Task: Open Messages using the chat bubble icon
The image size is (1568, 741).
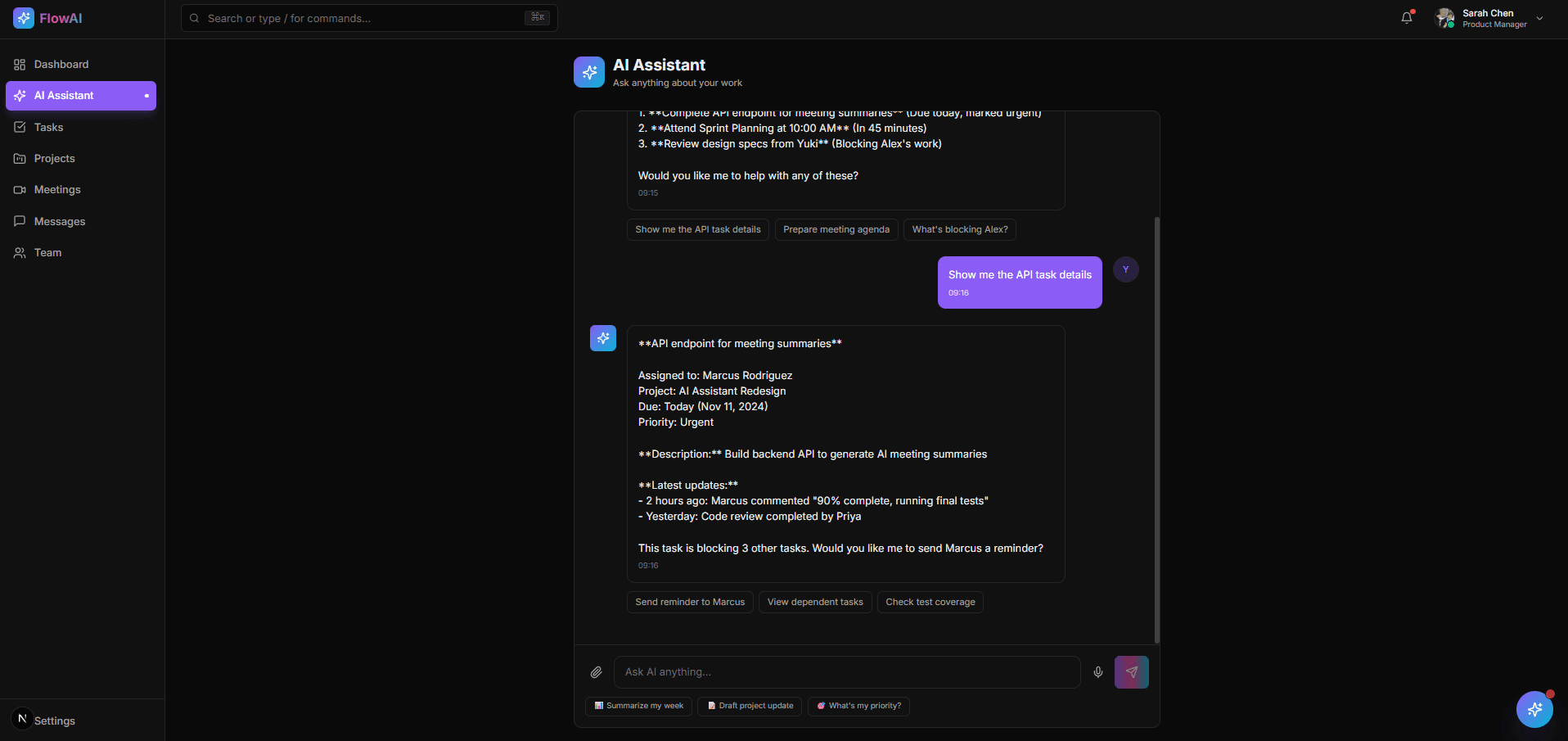Action: pyautogui.click(x=19, y=221)
